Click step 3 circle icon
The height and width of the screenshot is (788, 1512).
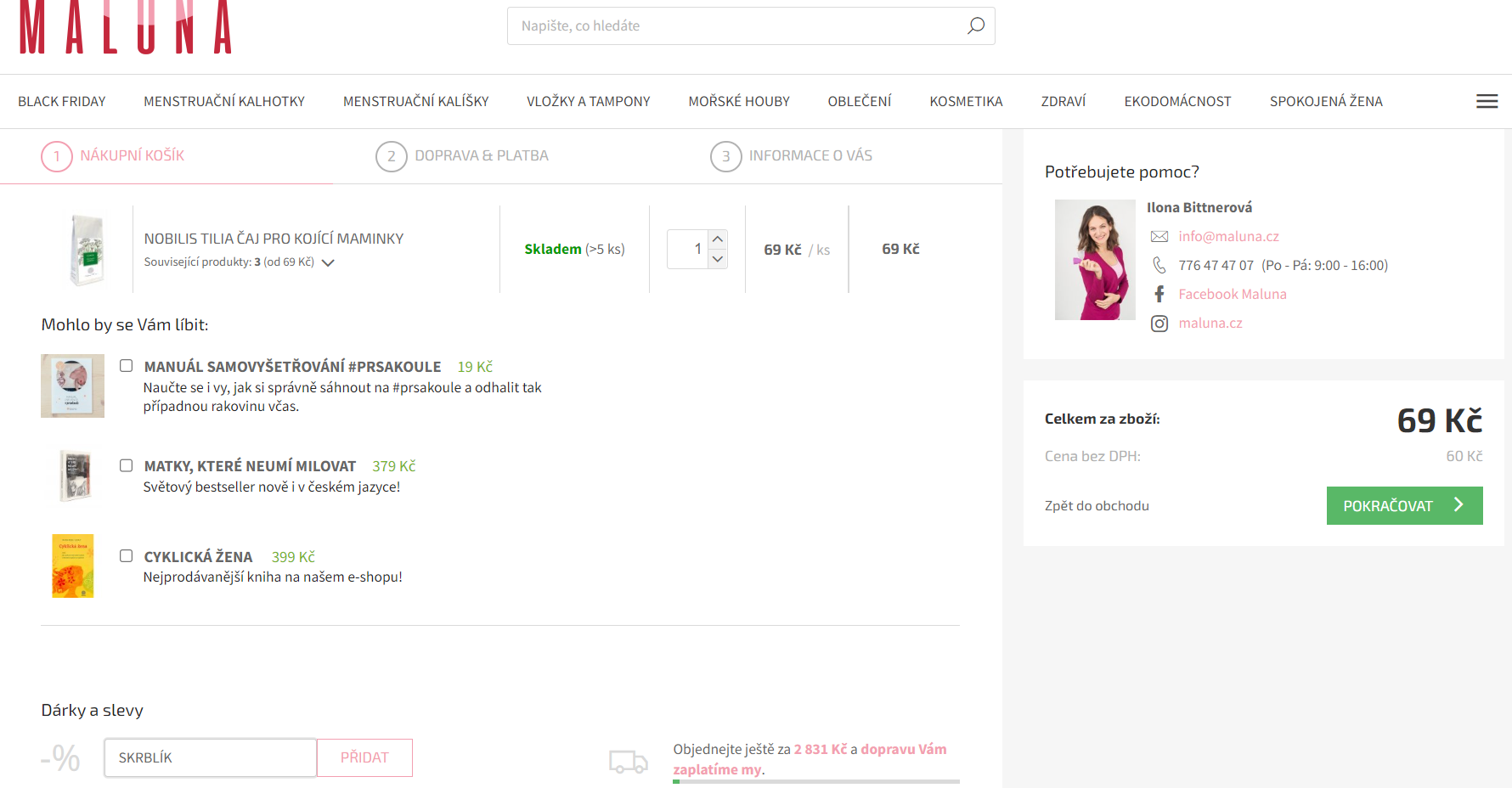(x=726, y=156)
